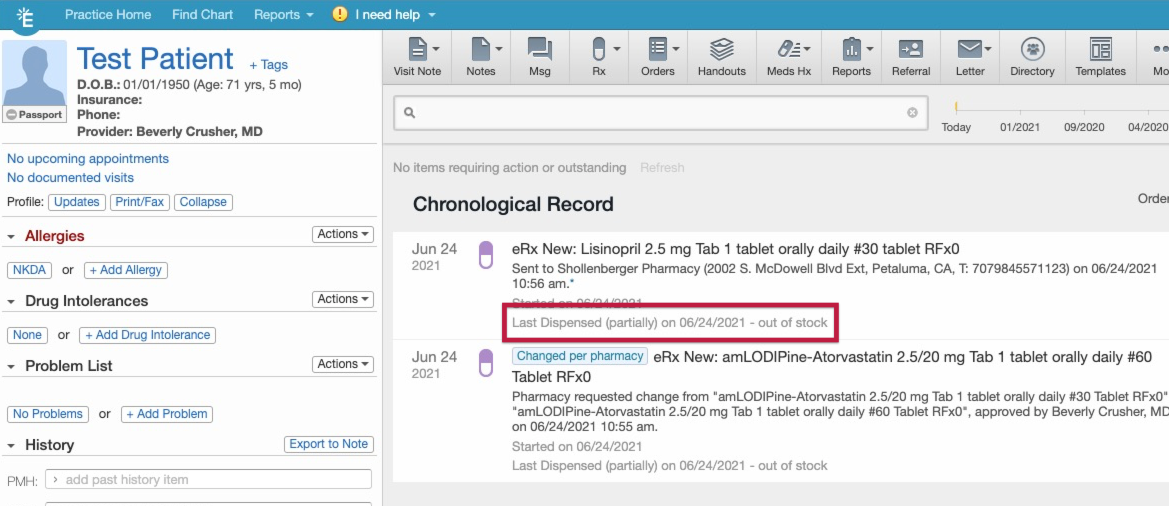The image size is (1169, 506).
Task: Click the Msg message icon
Action: [x=539, y=56]
